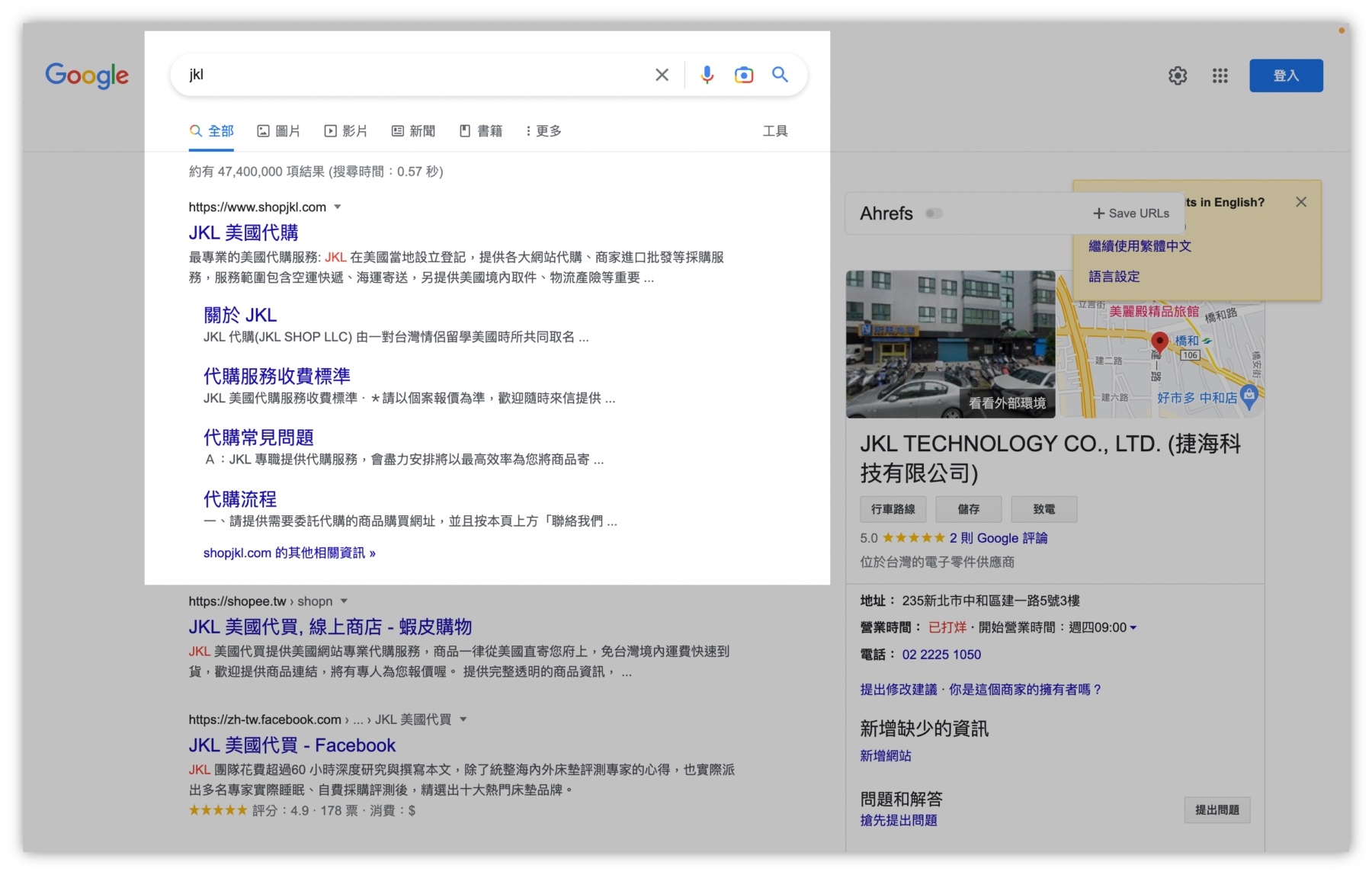
Task: Clear the search query with the X icon
Action: [x=662, y=74]
